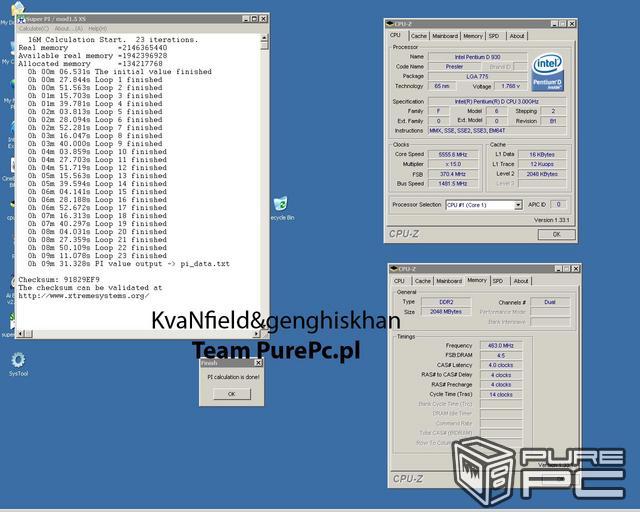This screenshot has height=512, width=640.
Task: Click the 16M Calculation Start line
Action: tap(113, 40)
